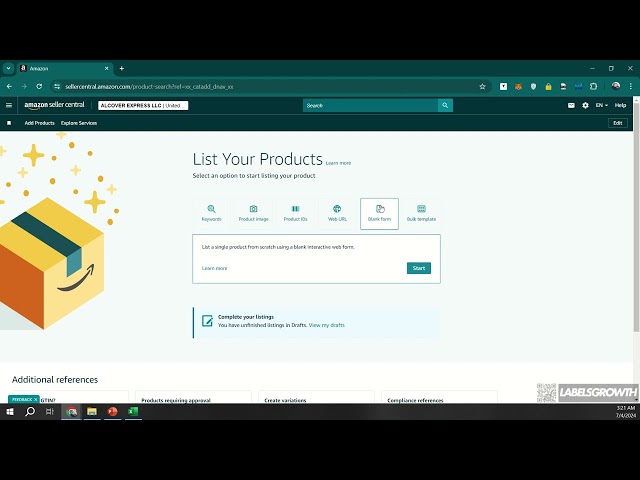Open the Chrome three-dot menu
The image size is (640, 480).
pos(631,87)
